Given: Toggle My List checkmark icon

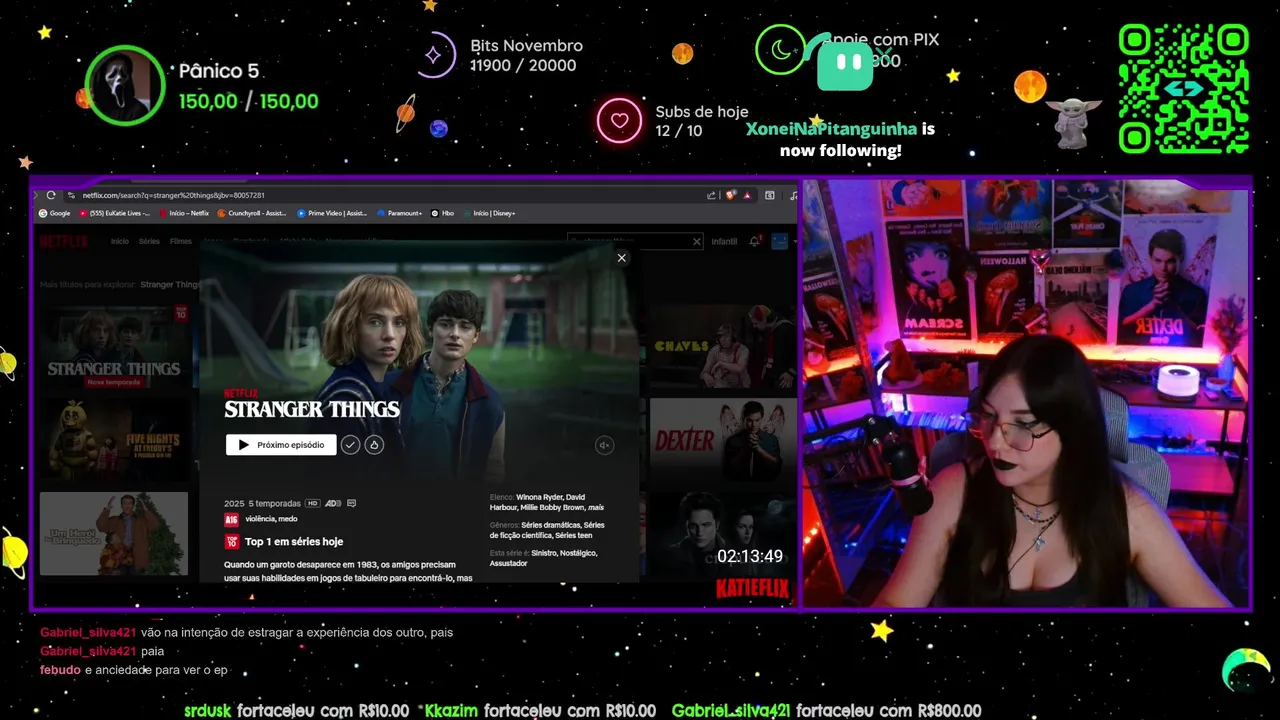Looking at the screenshot, I should tap(350, 445).
